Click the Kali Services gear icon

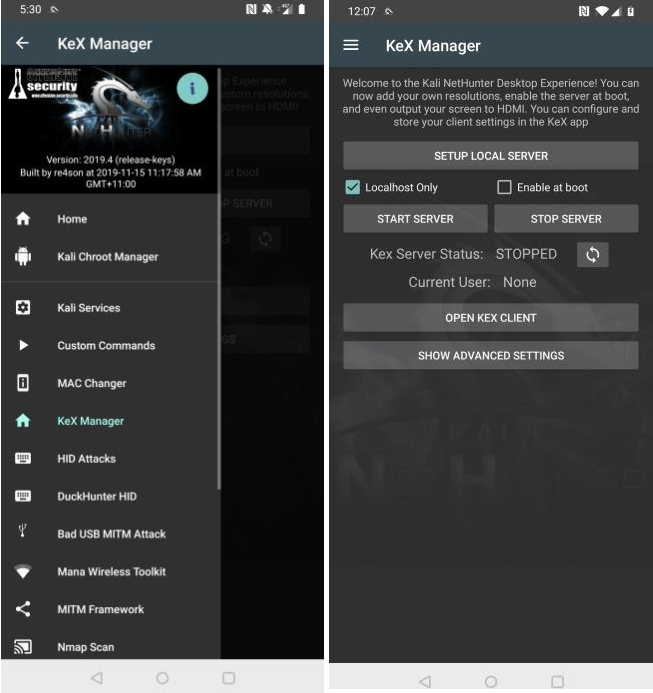pos(23,308)
